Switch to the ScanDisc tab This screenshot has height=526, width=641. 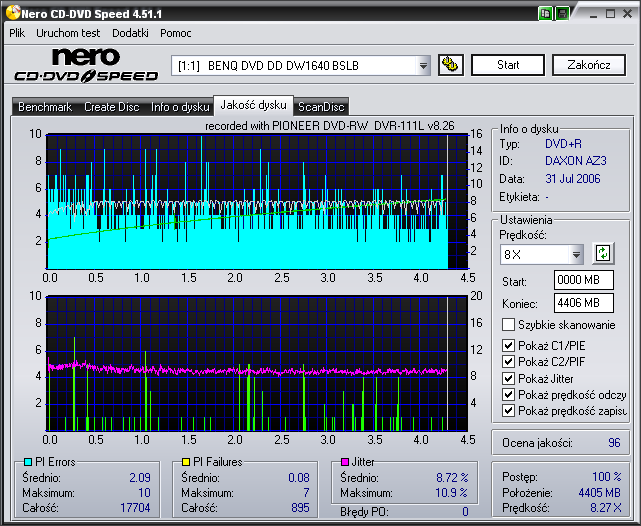tap(321, 107)
